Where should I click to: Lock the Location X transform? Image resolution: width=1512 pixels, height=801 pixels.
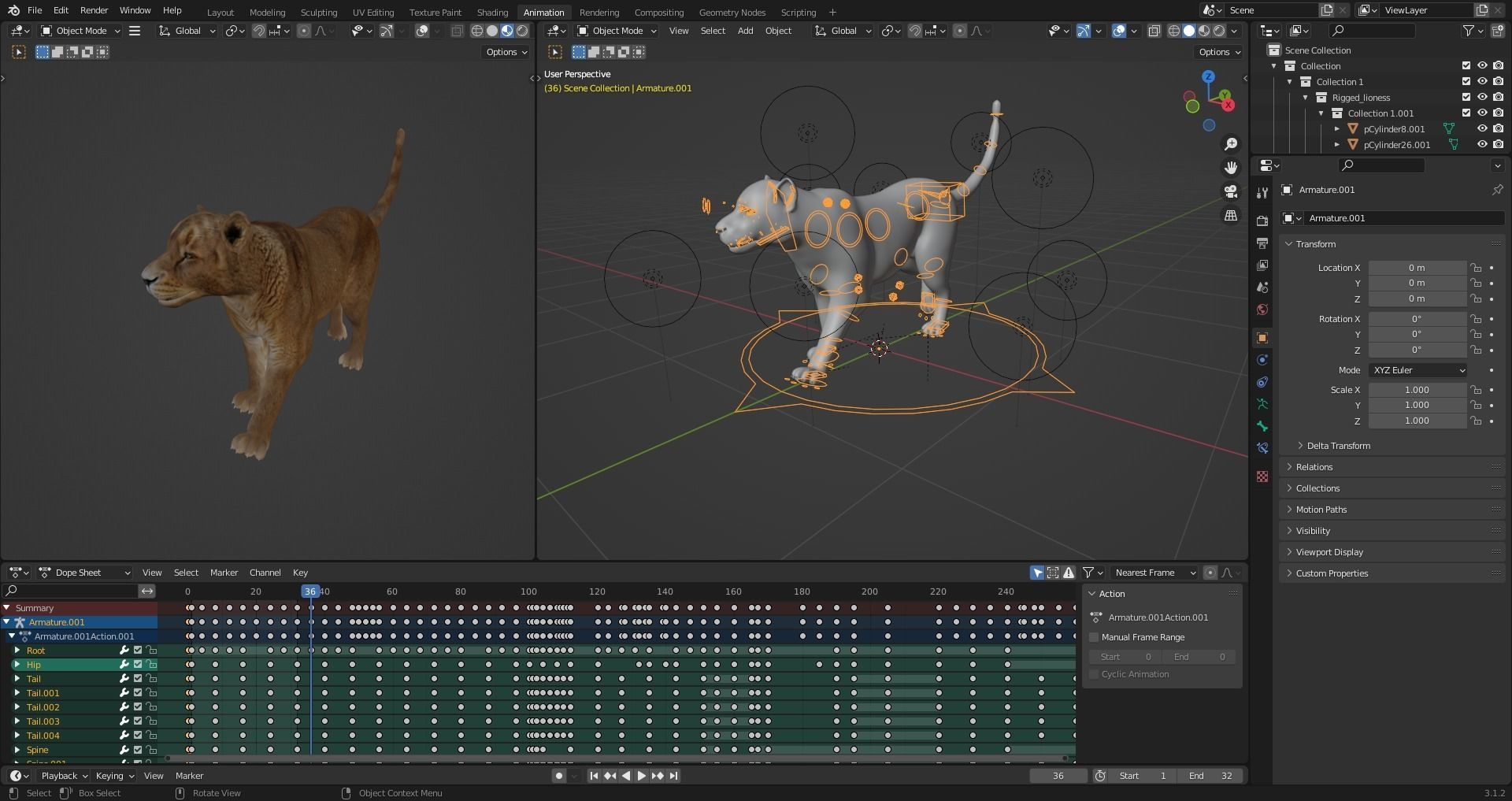(1476, 268)
